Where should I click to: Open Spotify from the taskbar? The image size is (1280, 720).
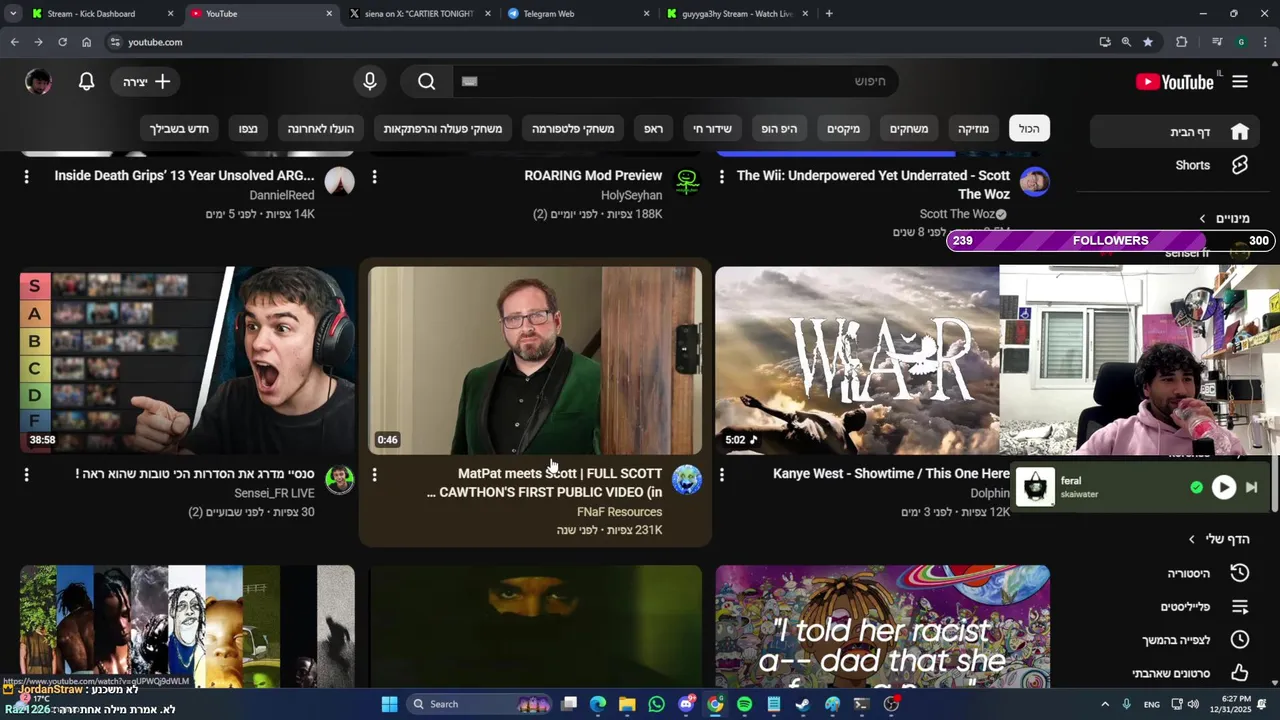pyautogui.click(x=744, y=704)
